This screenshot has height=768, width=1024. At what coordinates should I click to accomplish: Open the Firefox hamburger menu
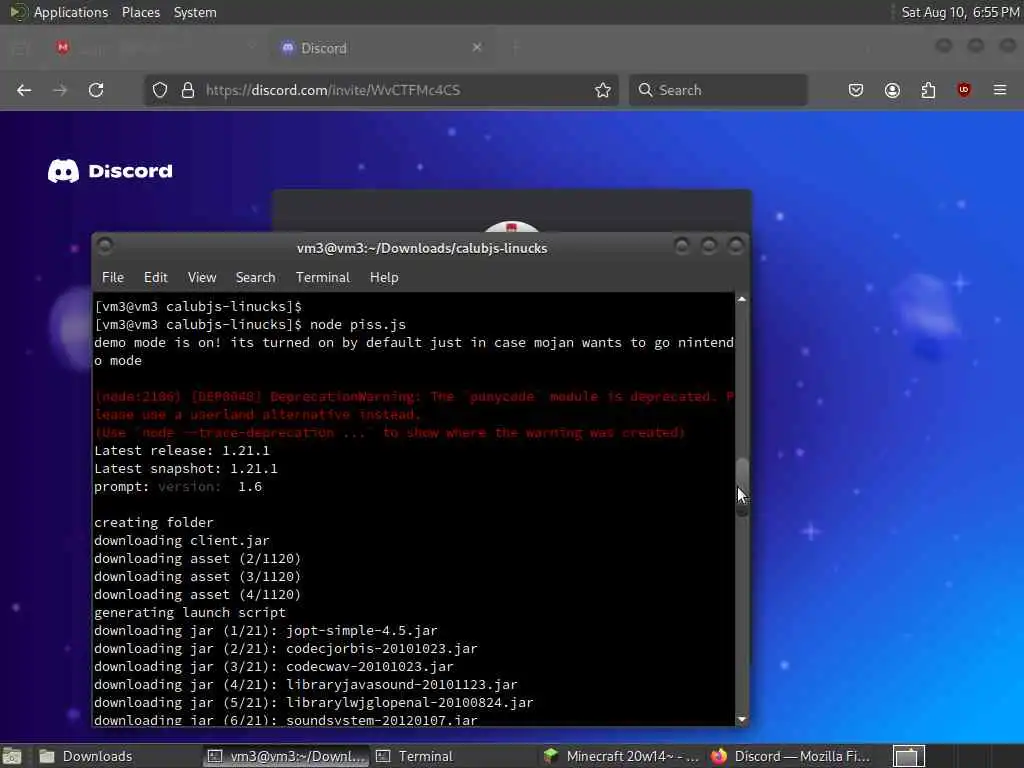1000,90
